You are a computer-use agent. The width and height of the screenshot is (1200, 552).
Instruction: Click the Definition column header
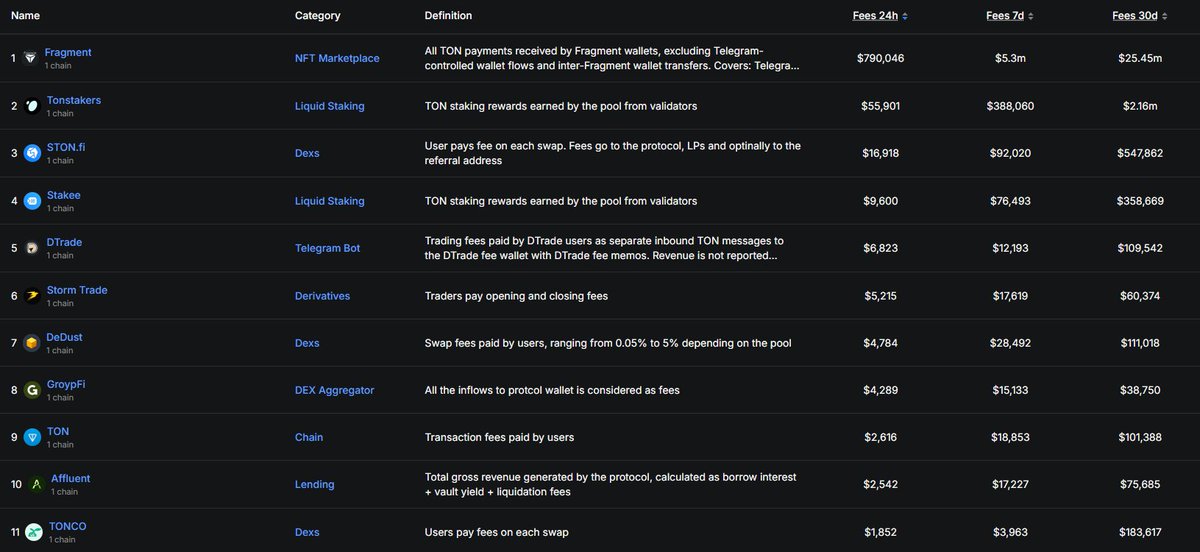coord(448,16)
